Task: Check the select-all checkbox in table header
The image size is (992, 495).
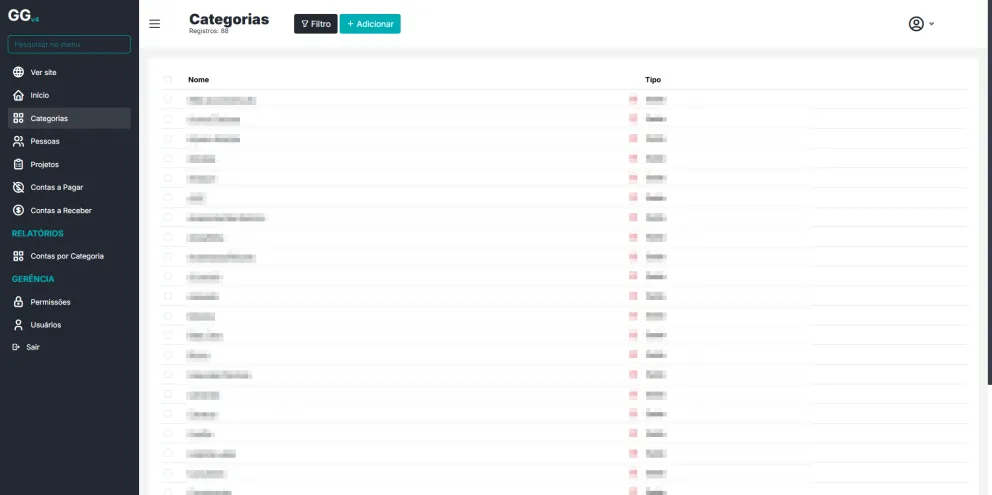Action: click(168, 80)
